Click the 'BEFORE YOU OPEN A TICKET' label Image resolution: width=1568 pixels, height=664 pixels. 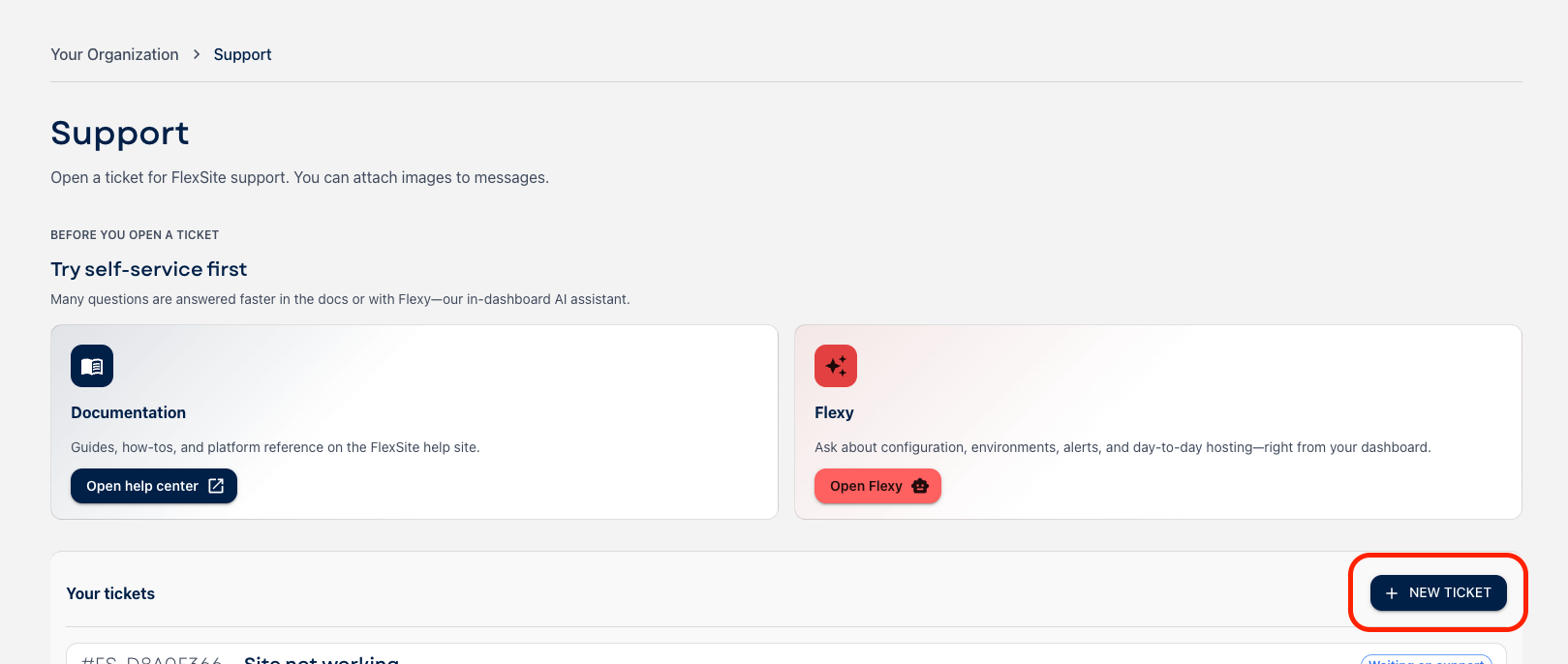(135, 235)
